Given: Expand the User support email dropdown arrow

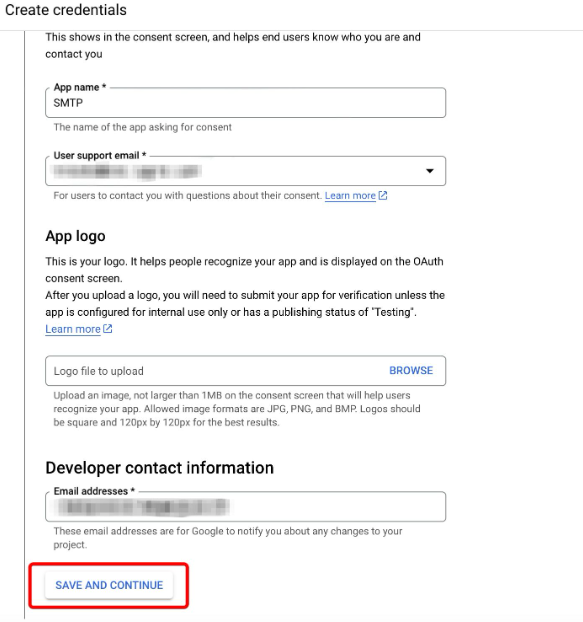Looking at the screenshot, I should pos(430,171).
